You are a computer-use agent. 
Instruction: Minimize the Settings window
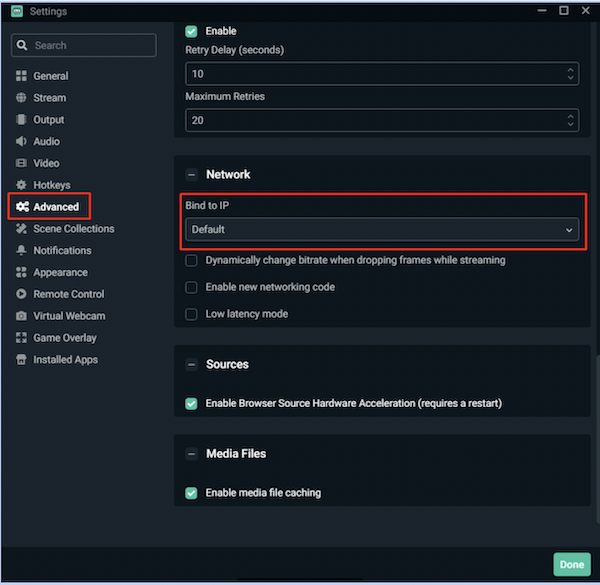click(542, 10)
